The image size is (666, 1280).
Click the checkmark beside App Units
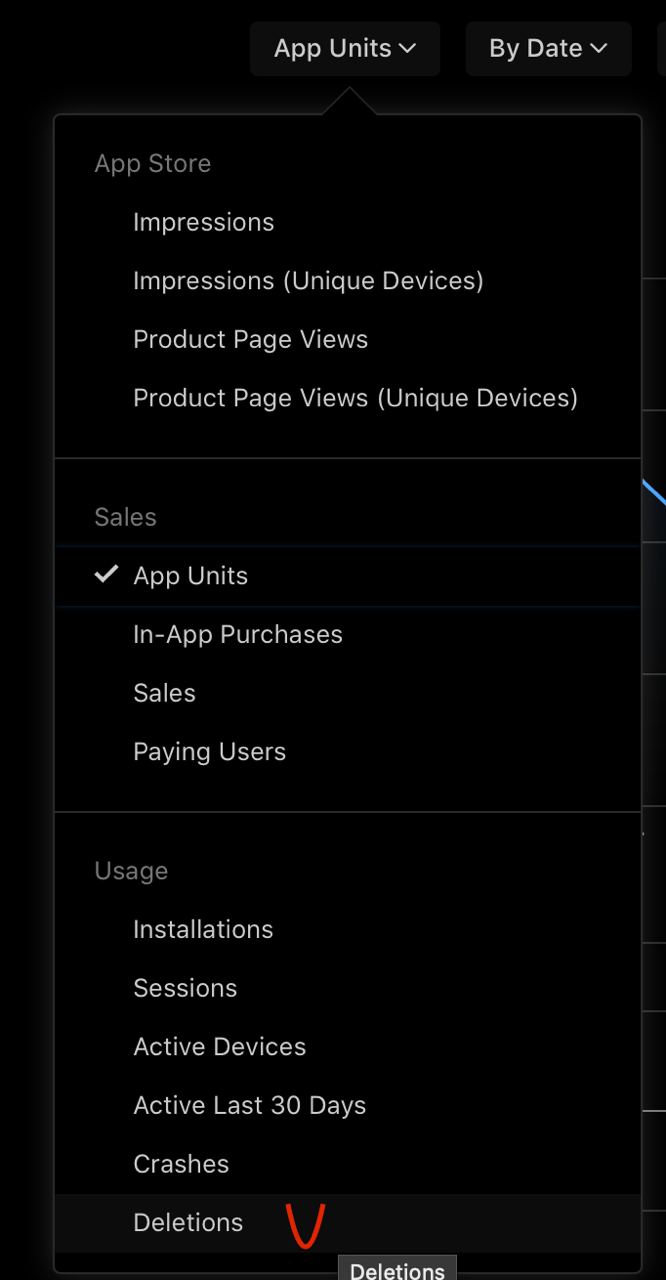(x=106, y=575)
